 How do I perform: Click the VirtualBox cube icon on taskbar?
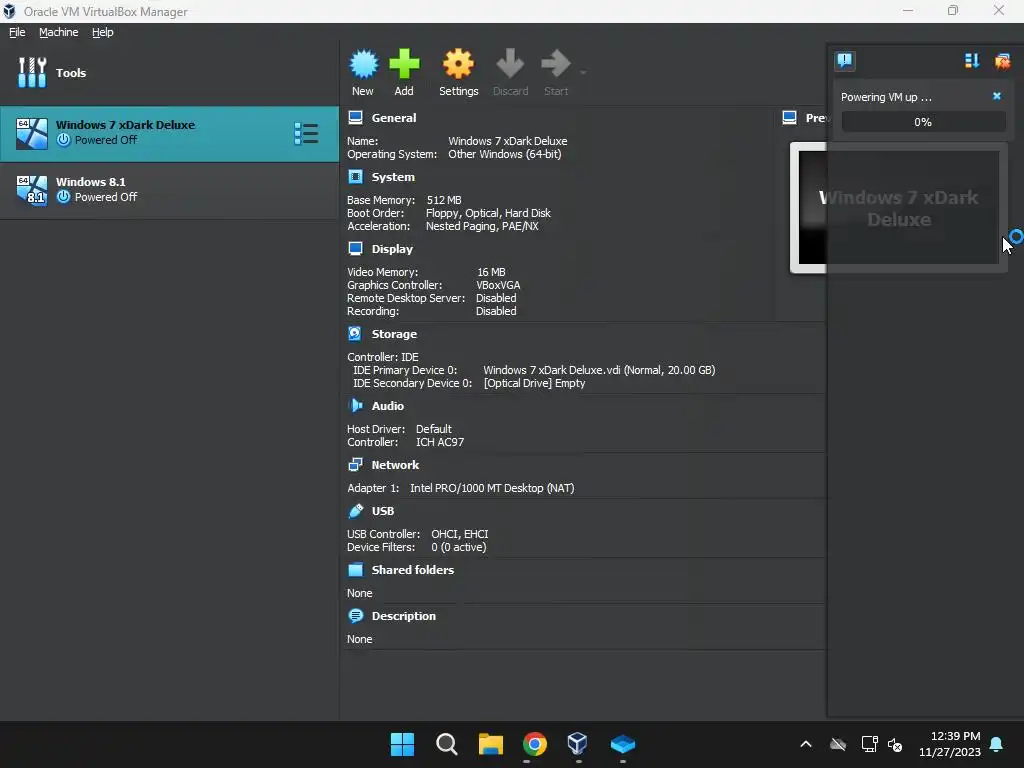click(577, 744)
